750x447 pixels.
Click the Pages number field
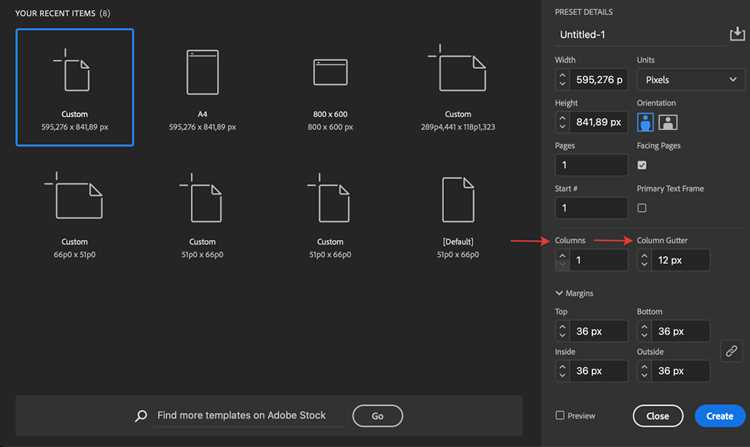click(591, 165)
